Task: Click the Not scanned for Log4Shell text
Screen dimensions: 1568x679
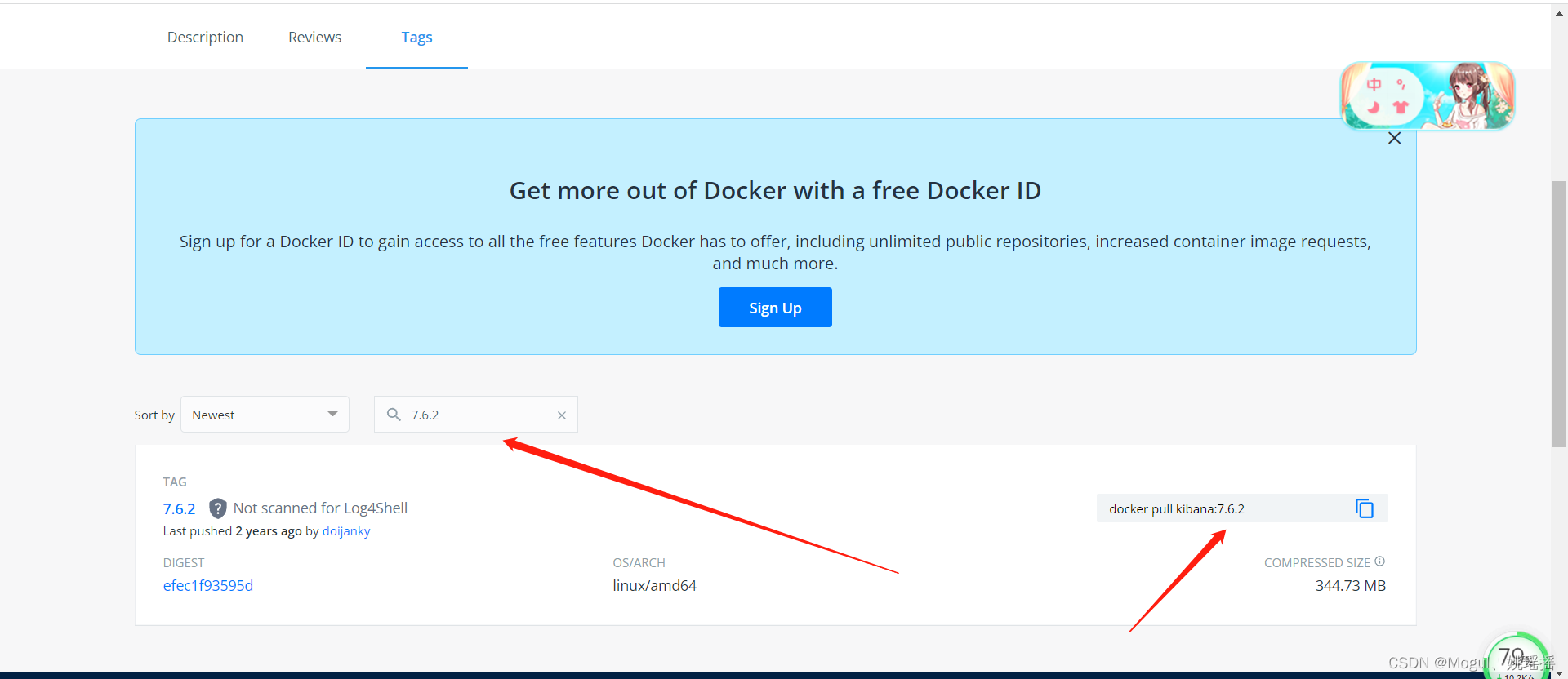Action: pyautogui.click(x=320, y=508)
